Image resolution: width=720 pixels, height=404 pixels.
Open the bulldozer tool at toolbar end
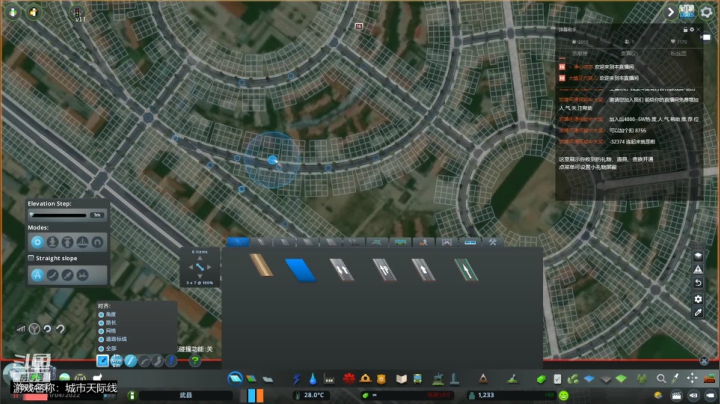pos(709,378)
